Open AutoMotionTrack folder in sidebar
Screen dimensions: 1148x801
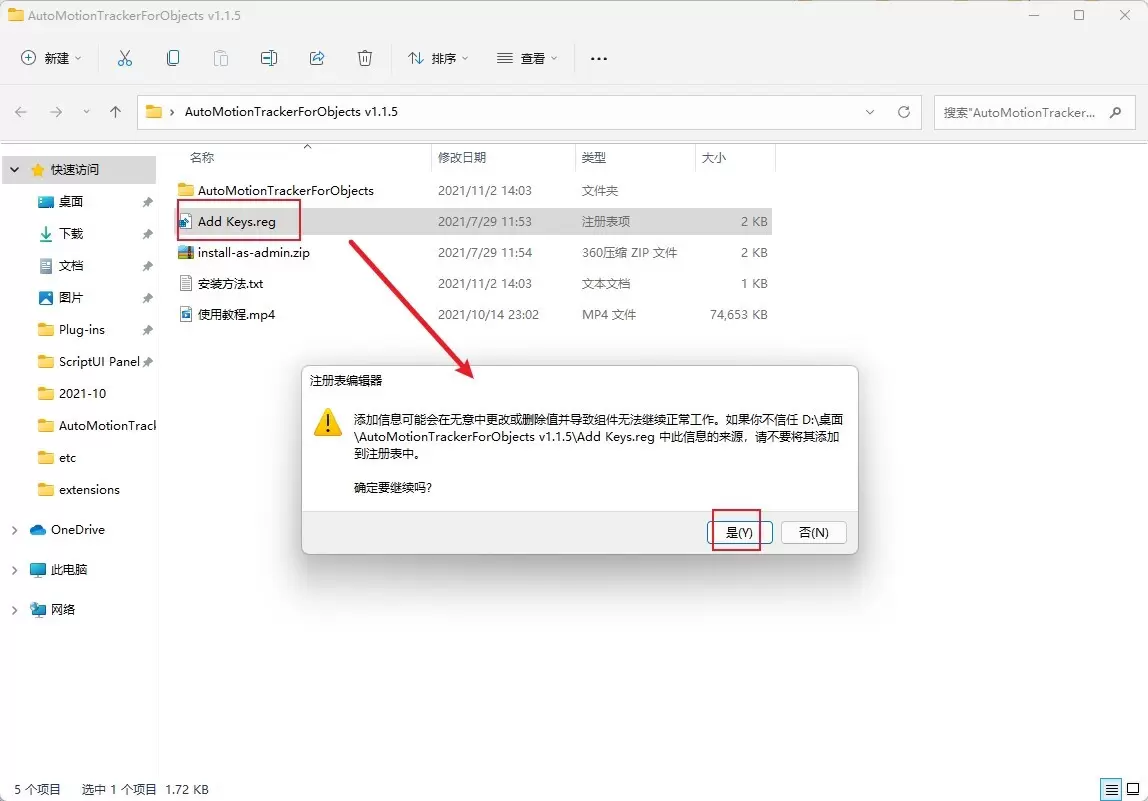point(96,425)
